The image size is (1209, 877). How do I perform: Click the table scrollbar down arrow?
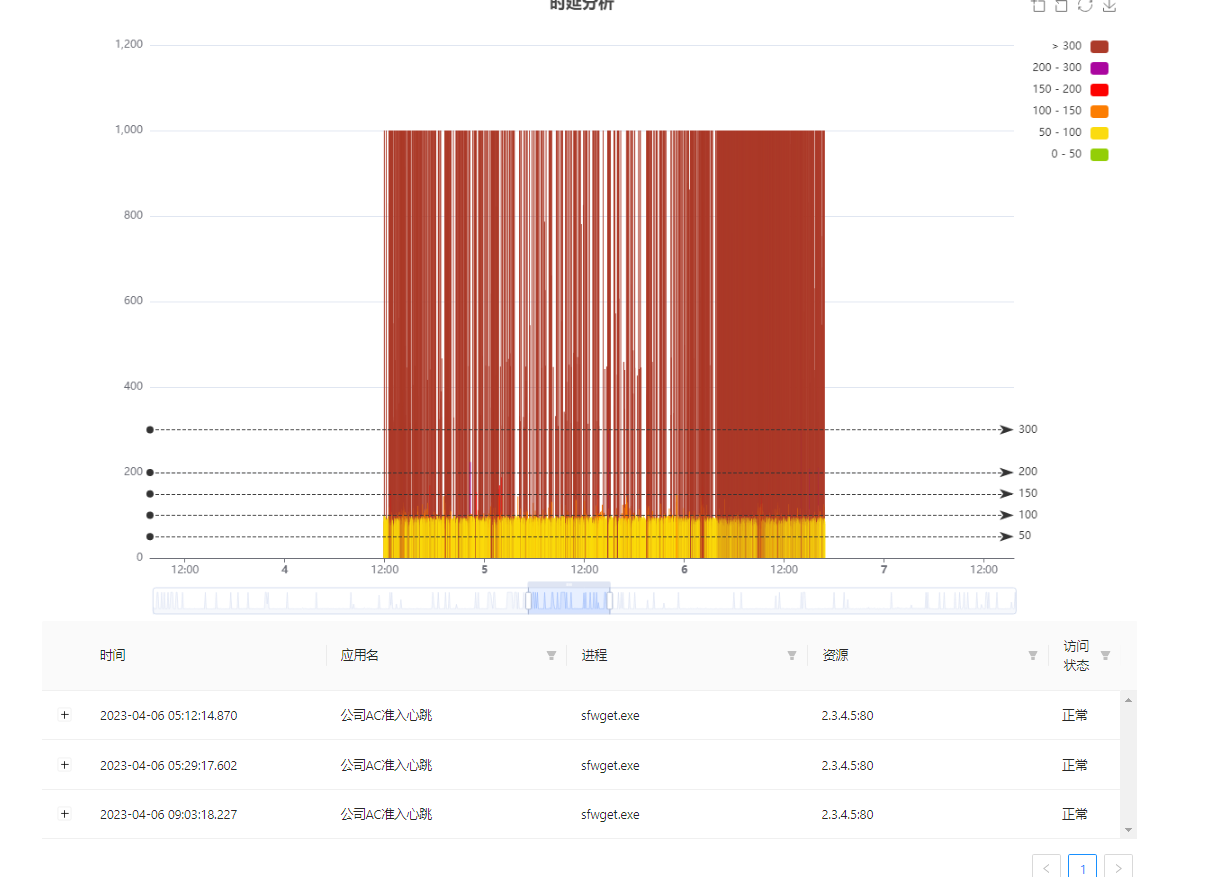[x=1129, y=830]
